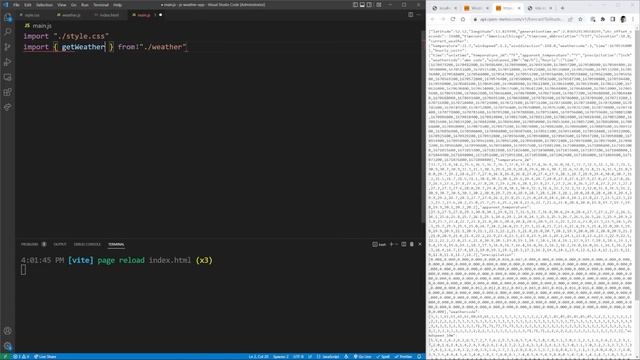The height and width of the screenshot is (360, 640).
Task: Click line and column status indicator
Action: pos(258,357)
